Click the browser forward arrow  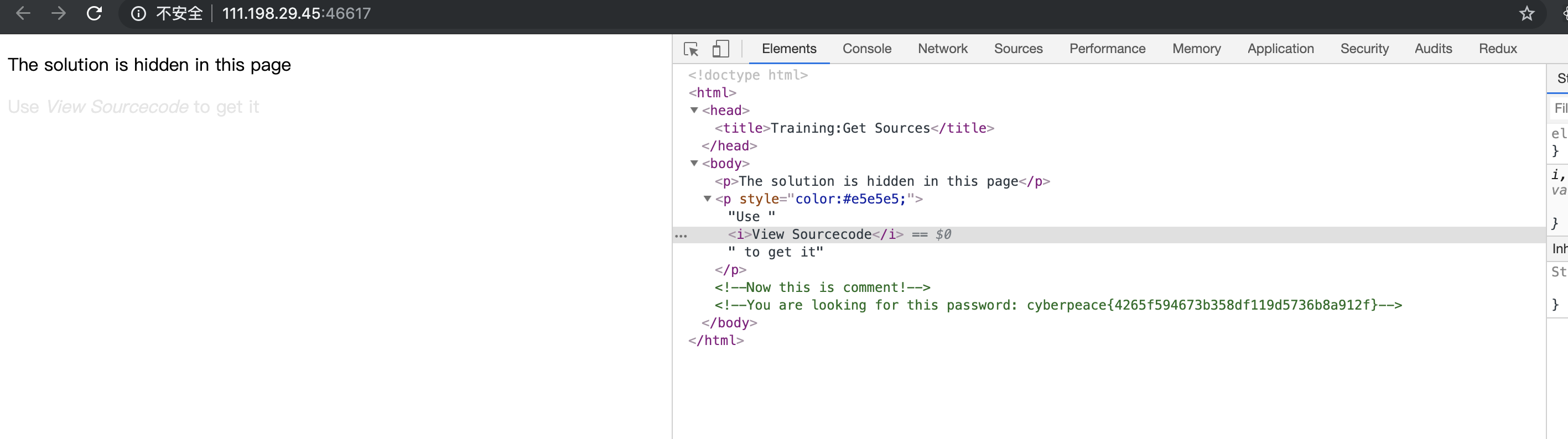pos(59,13)
